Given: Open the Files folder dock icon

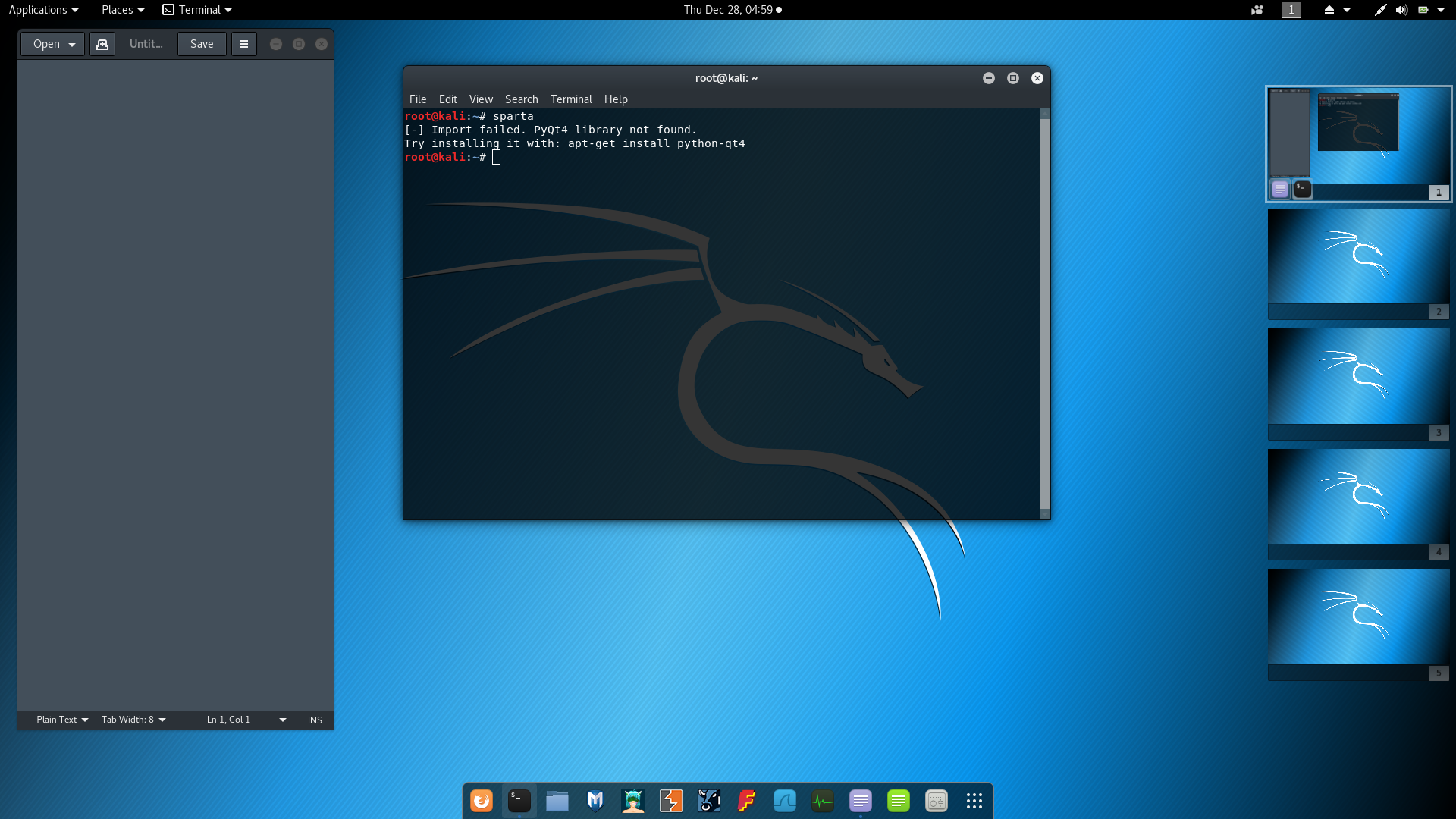Looking at the screenshot, I should coord(557,801).
